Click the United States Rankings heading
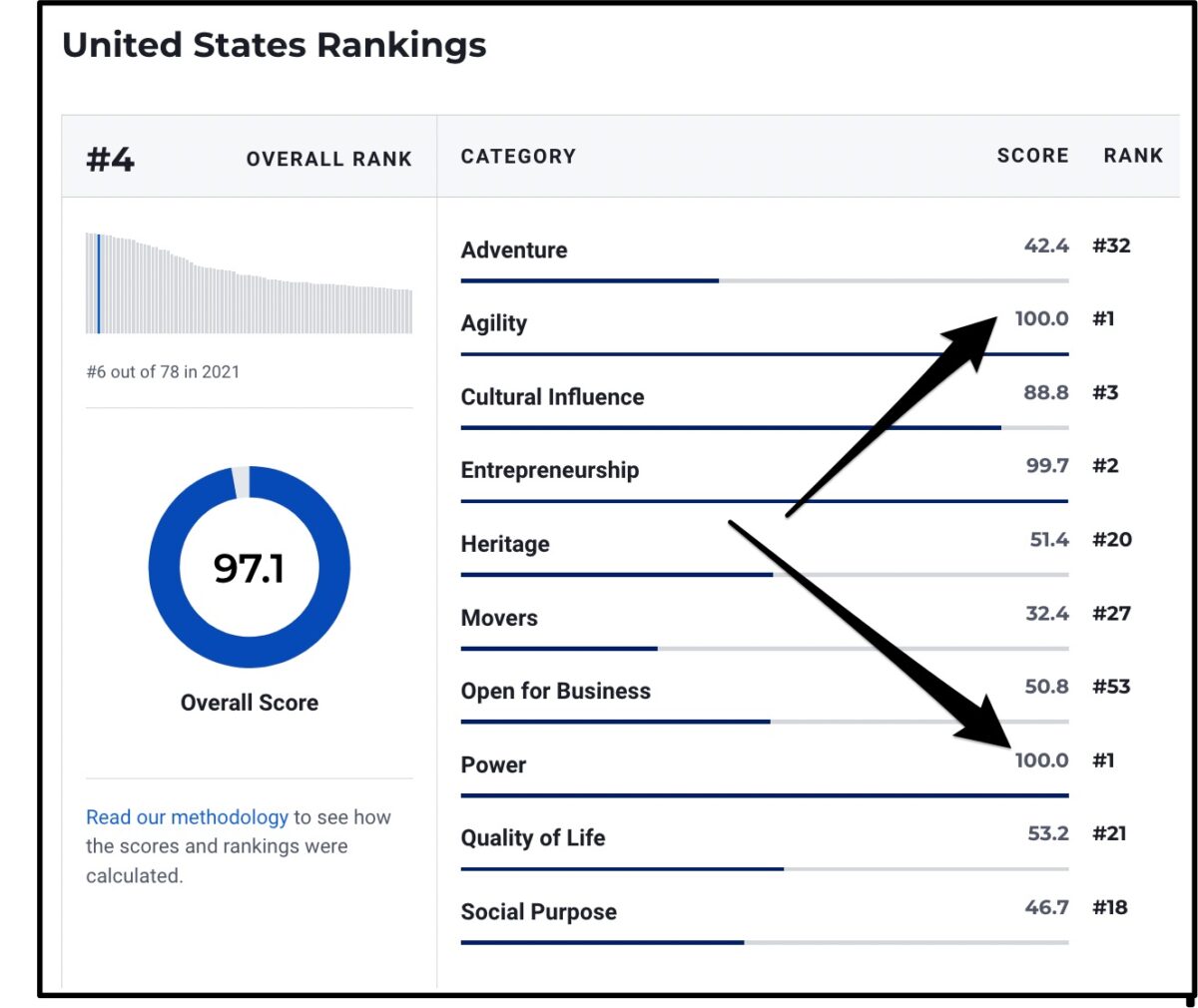This screenshot has height=1008, width=1198. coord(275,45)
